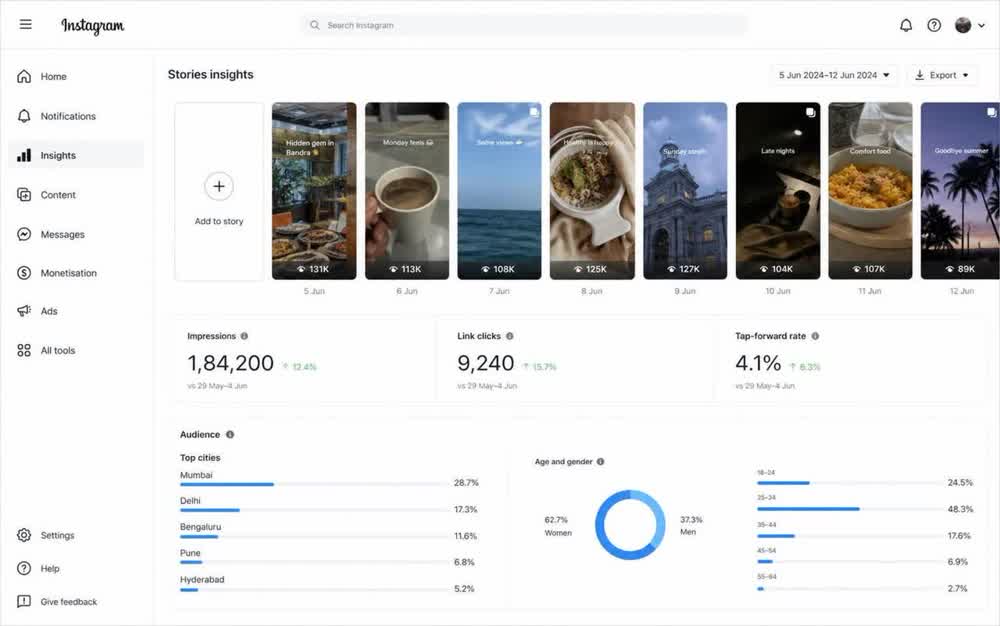Click the Add to story label
Screen dimensions: 1000x626
[x=219, y=221]
